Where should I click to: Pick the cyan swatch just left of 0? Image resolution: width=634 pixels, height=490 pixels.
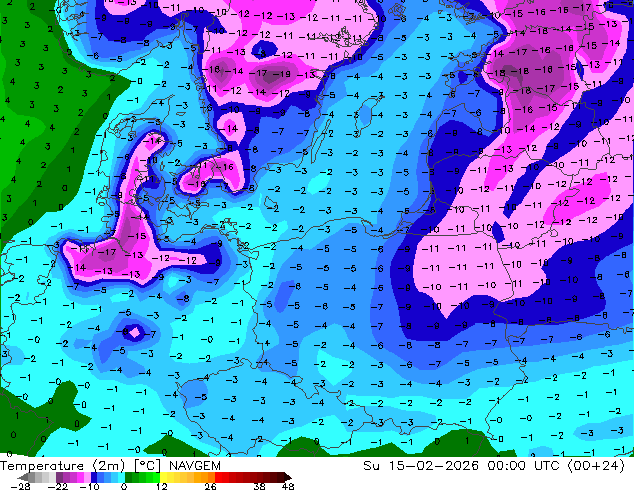(x=121, y=477)
